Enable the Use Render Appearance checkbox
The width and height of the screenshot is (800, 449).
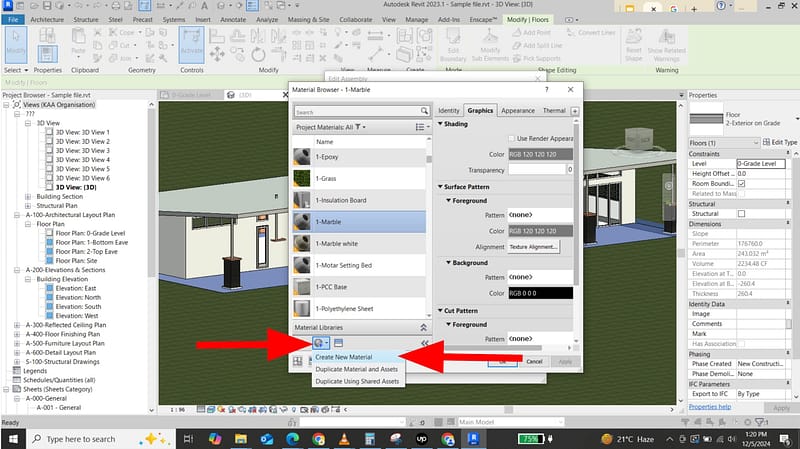click(509, 138)
